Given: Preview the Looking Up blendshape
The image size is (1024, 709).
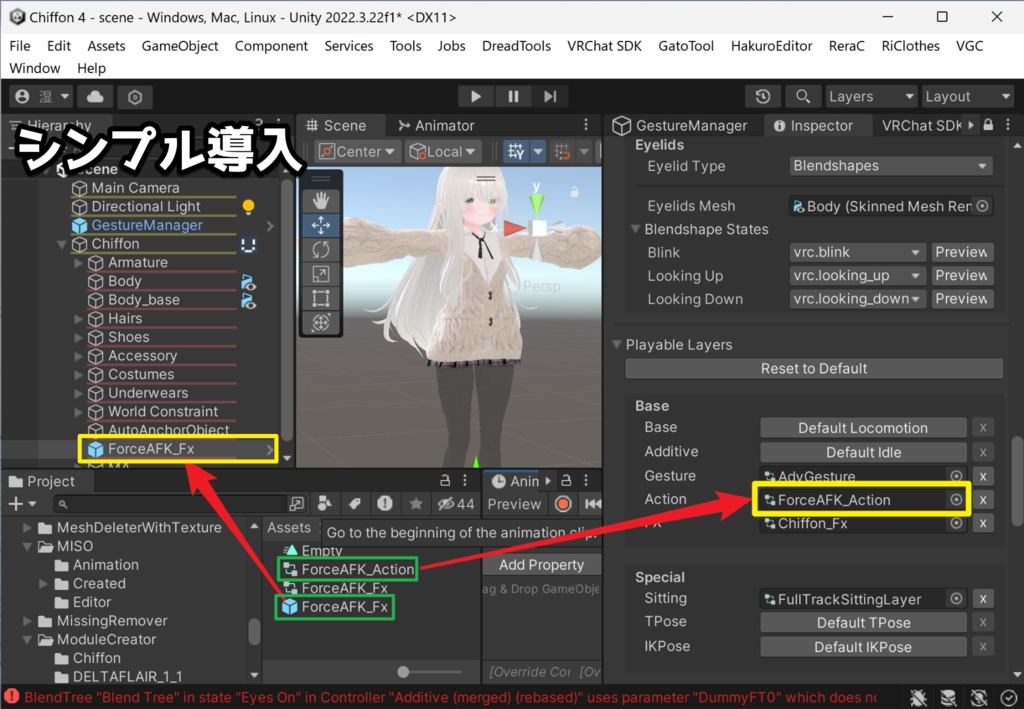Looking at the screenshot, I should tap(961, 275).
